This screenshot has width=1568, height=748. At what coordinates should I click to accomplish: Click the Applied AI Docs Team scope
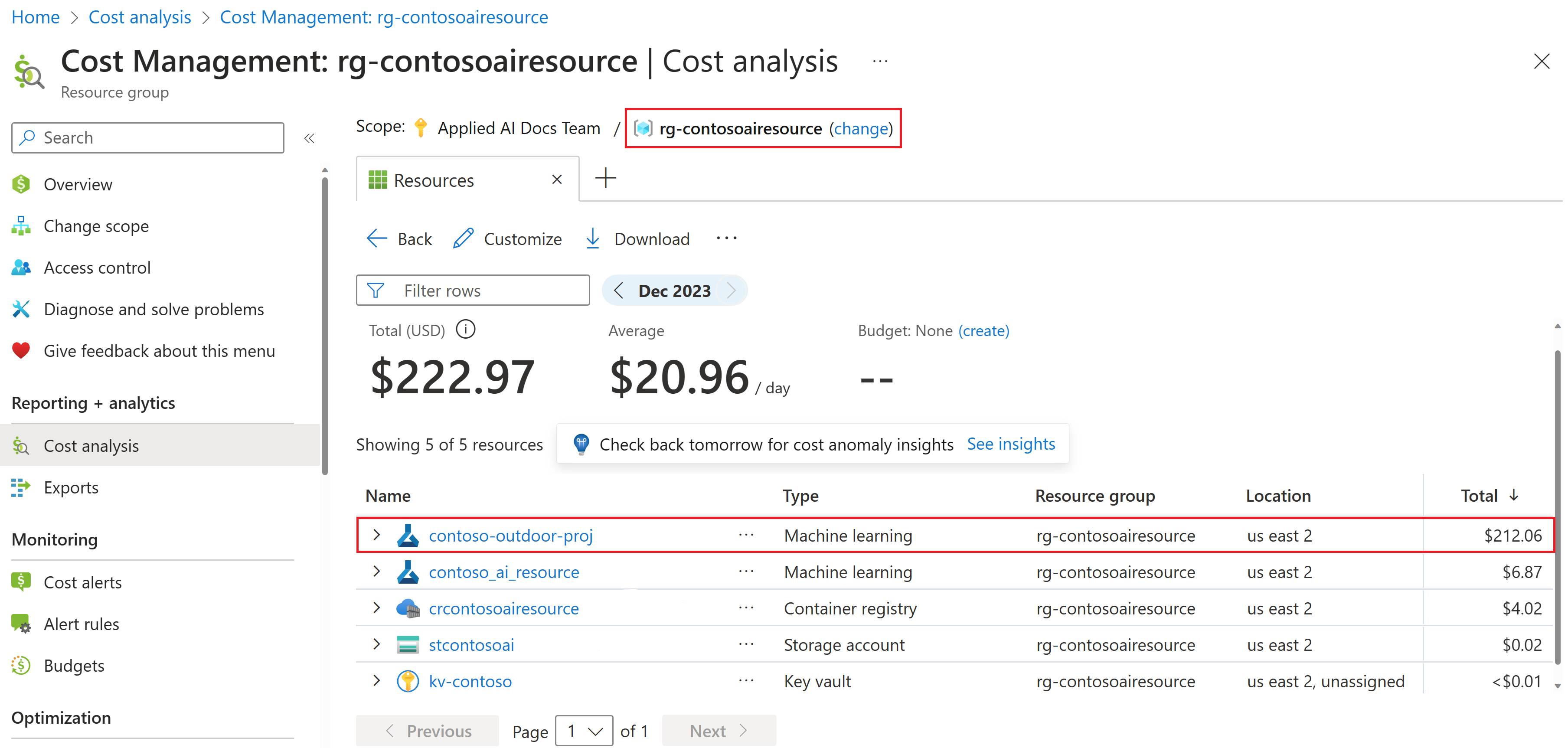pos(519,128)
